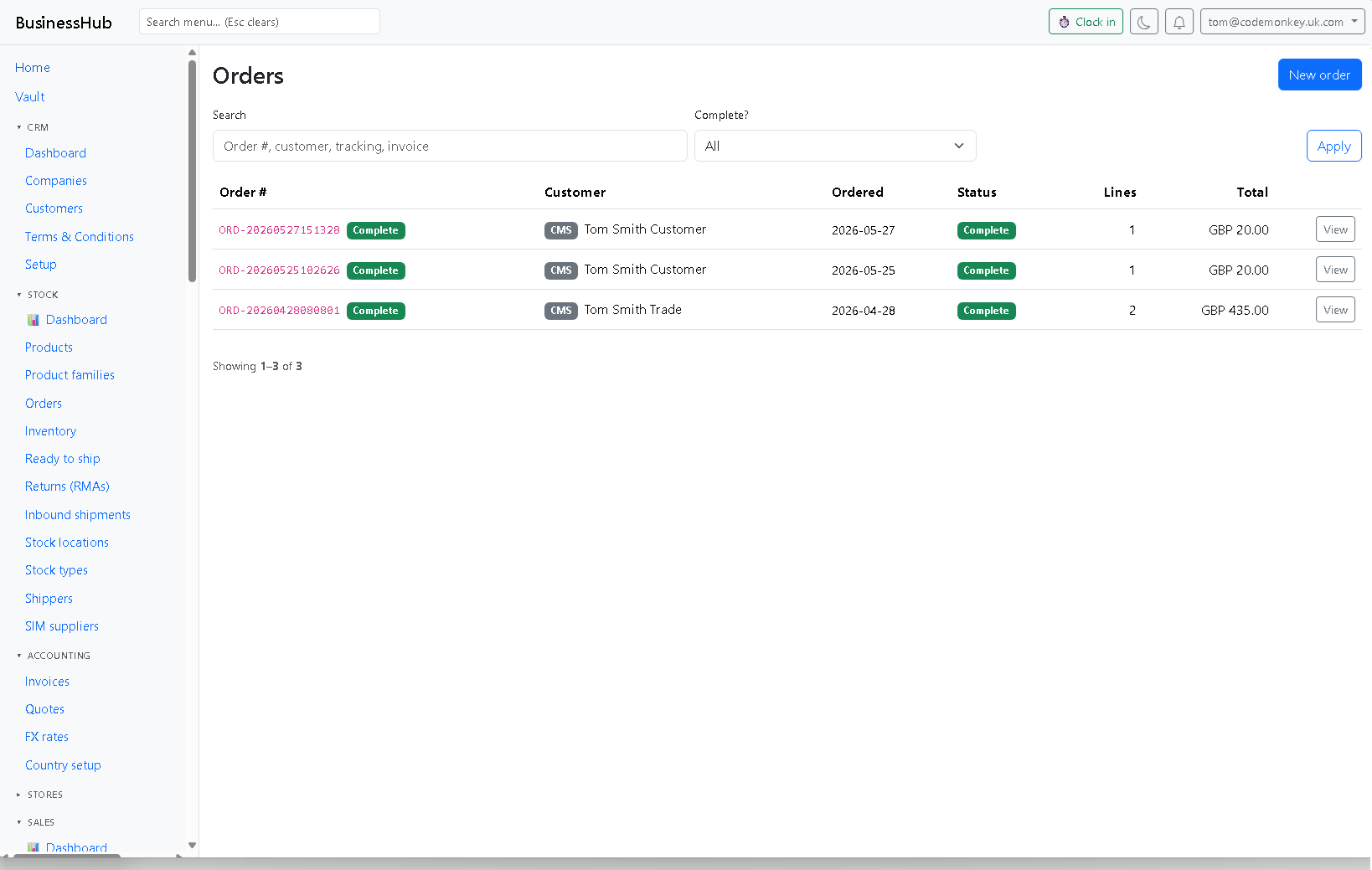Go to Customers in the sidebar
1372x870 pixels.
[54, 208]
